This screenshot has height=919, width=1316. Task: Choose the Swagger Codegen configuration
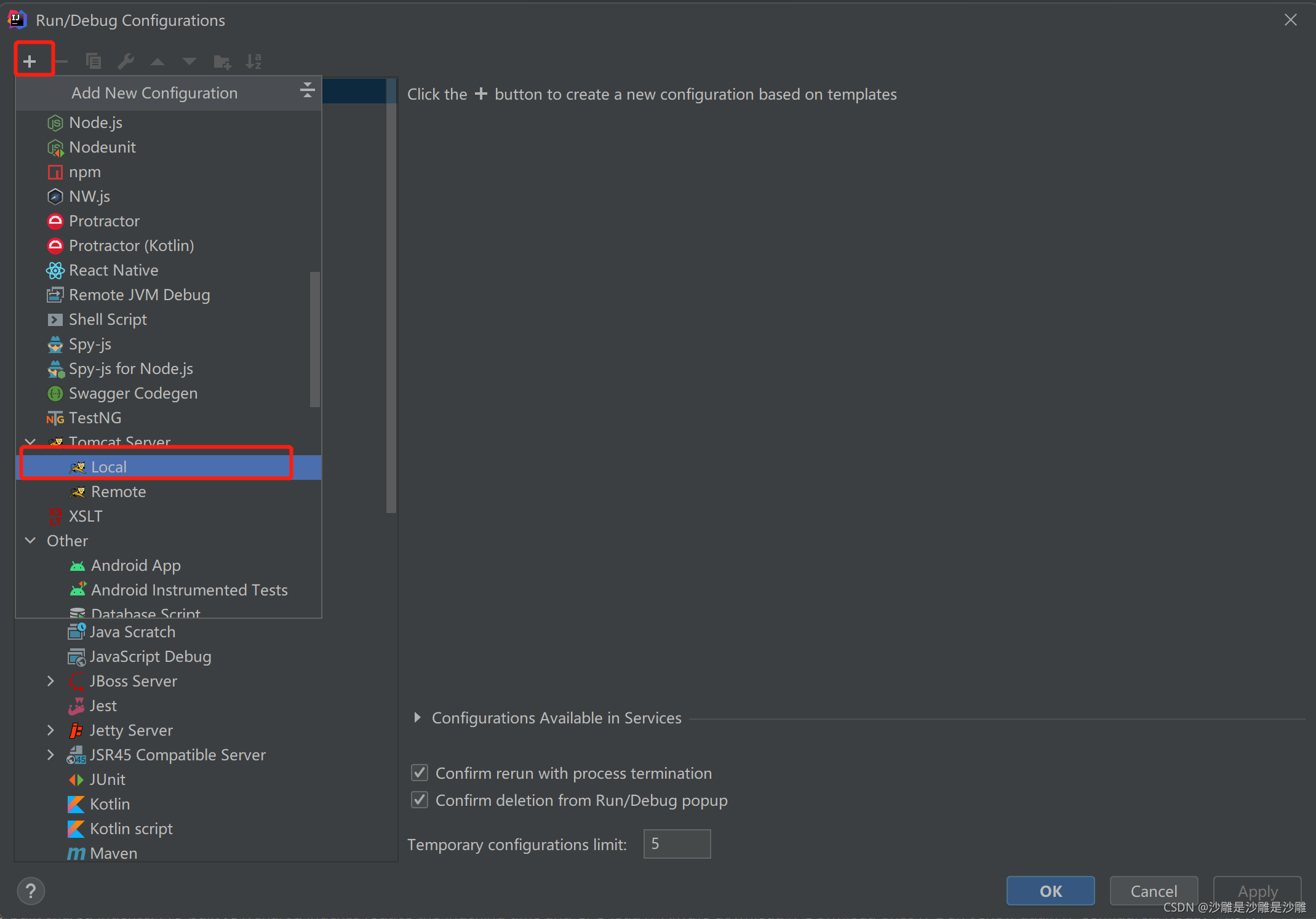coord(133,393)
